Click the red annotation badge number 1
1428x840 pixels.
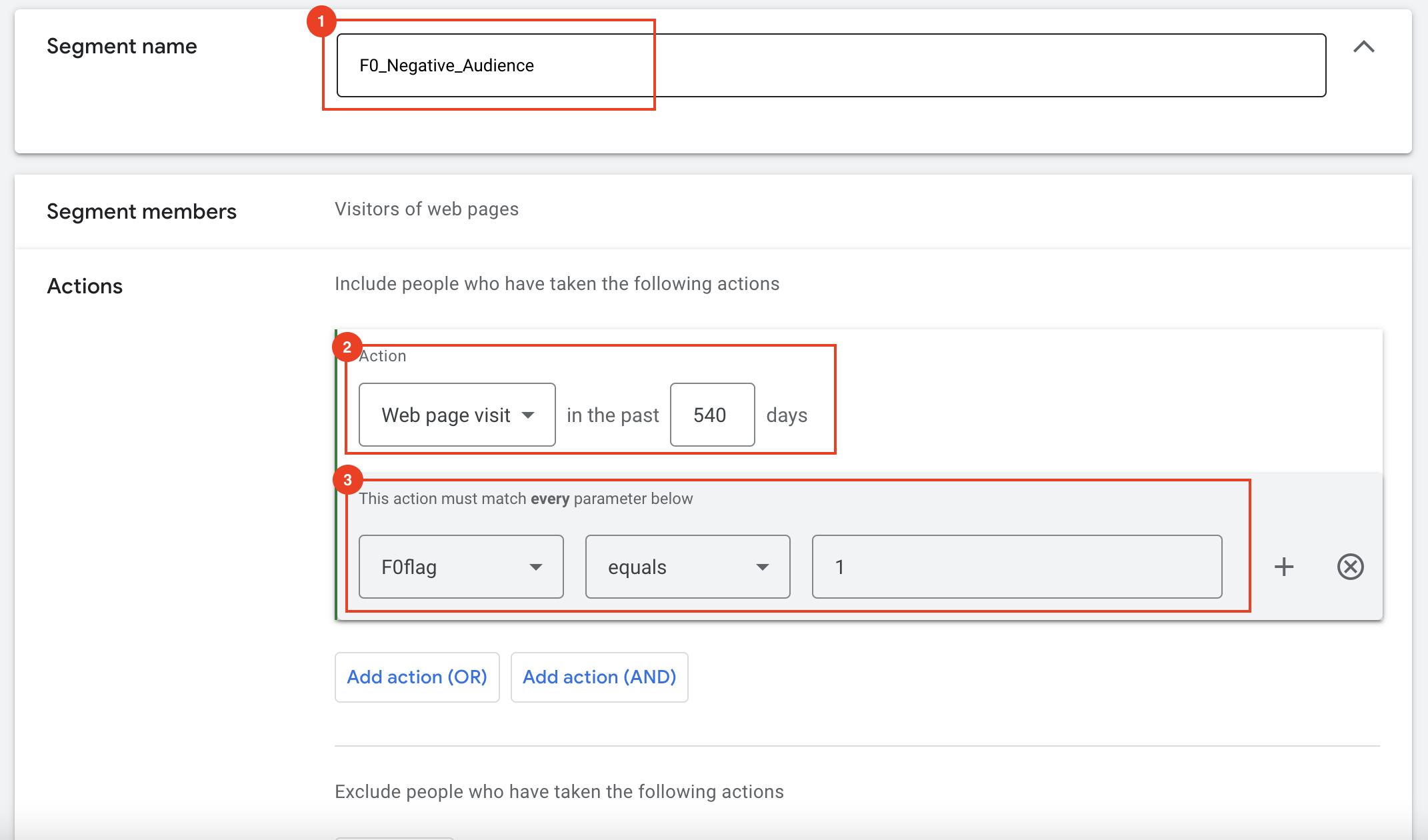click(x=321, y=21)
